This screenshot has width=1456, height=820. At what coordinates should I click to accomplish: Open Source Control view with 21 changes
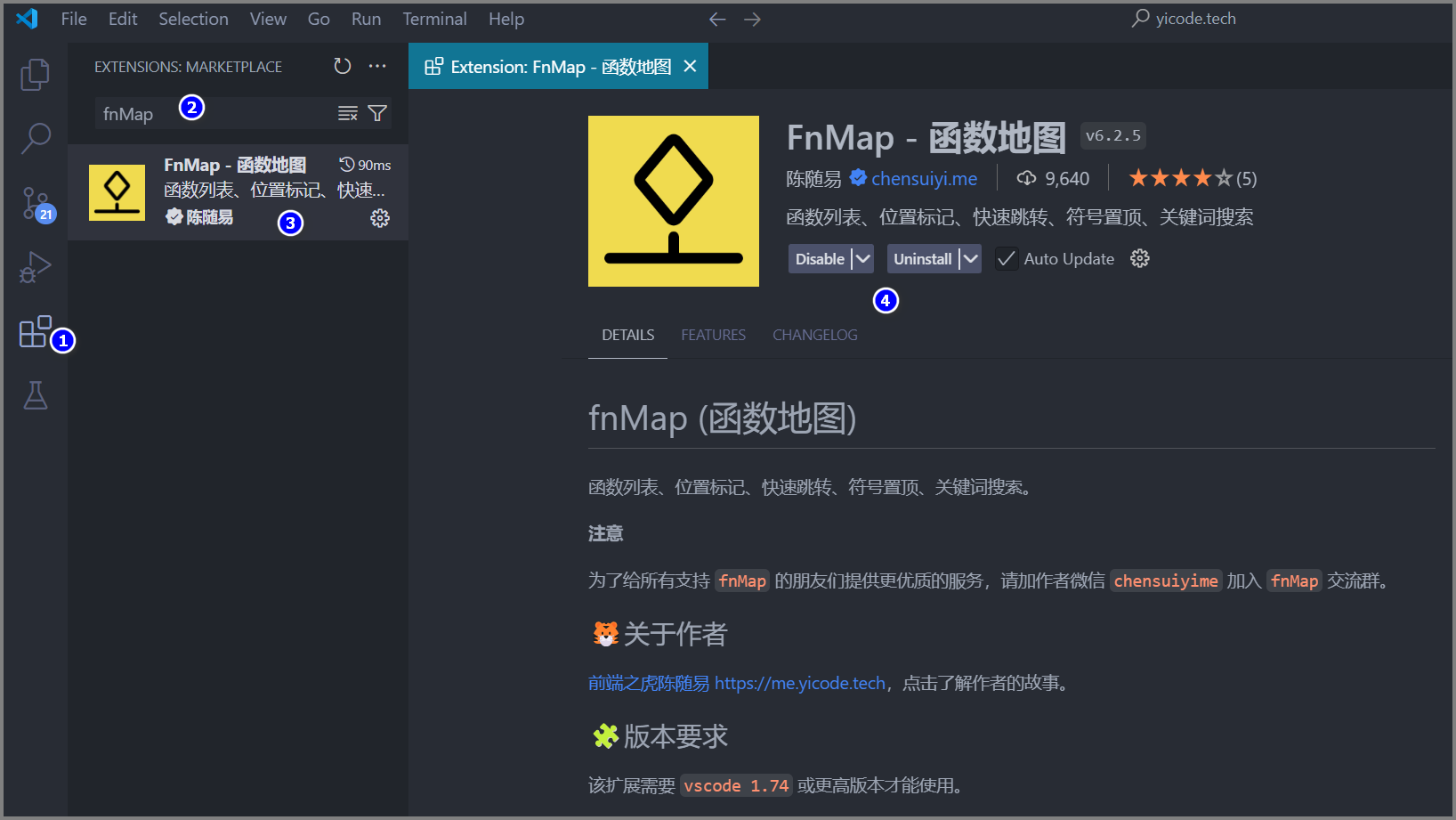(x=36, y=204)
